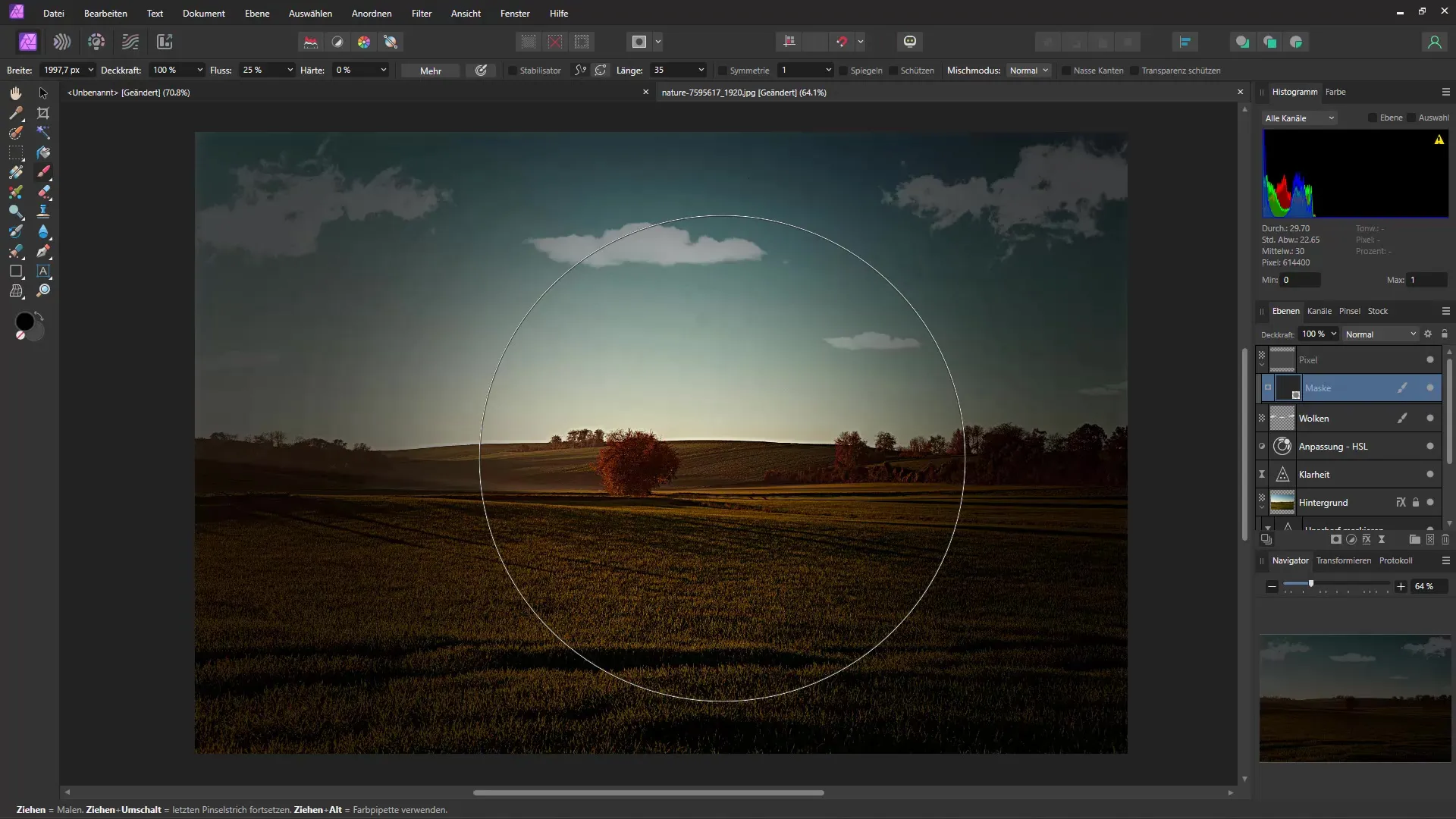Viewport: 1456px width, 819px height.
Task: Apply Auto Levels from toolbar
Action: tap(311, 42)
